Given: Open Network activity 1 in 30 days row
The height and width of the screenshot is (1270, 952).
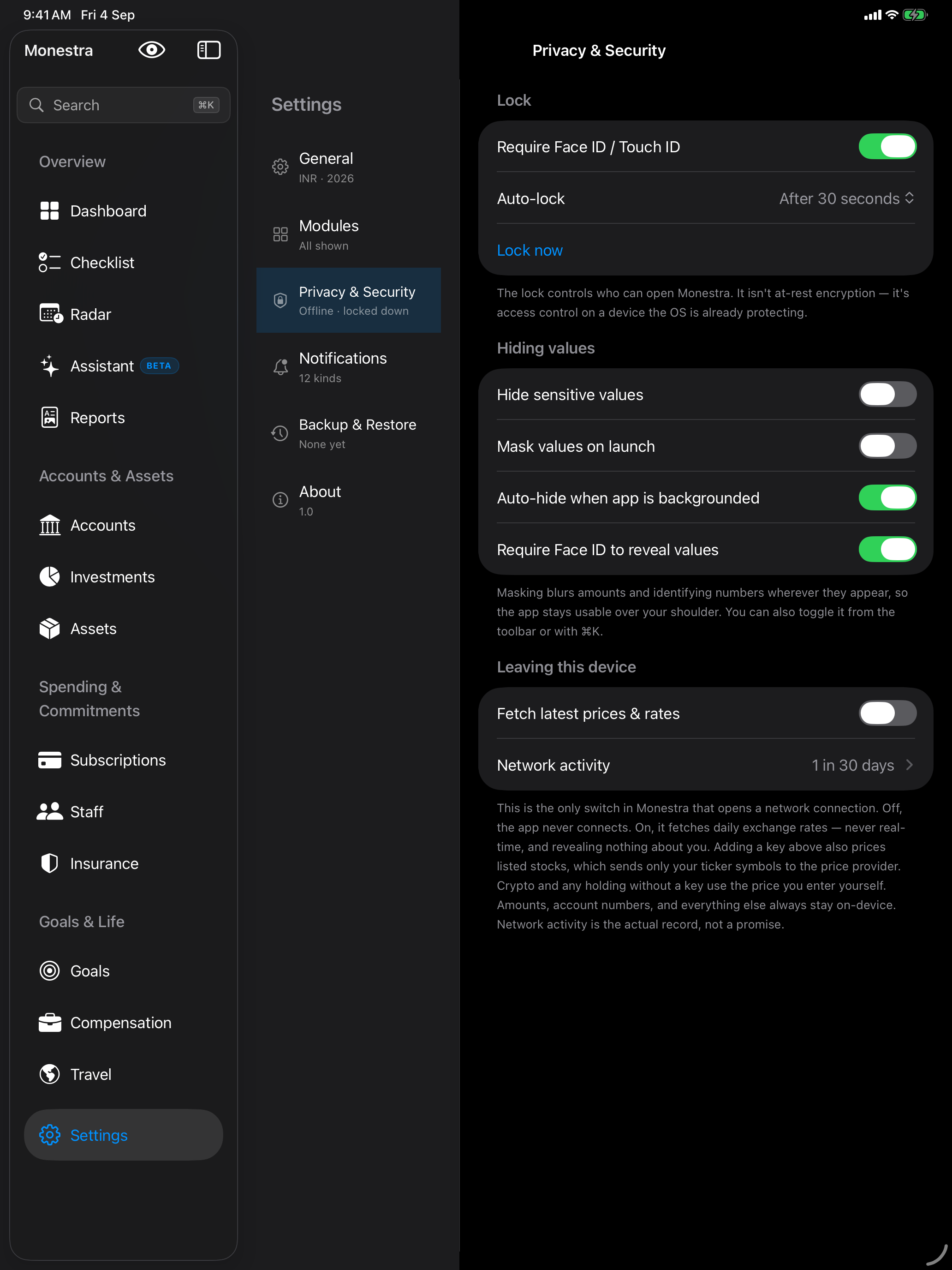Looking at the screenshot, I should 705,765.
